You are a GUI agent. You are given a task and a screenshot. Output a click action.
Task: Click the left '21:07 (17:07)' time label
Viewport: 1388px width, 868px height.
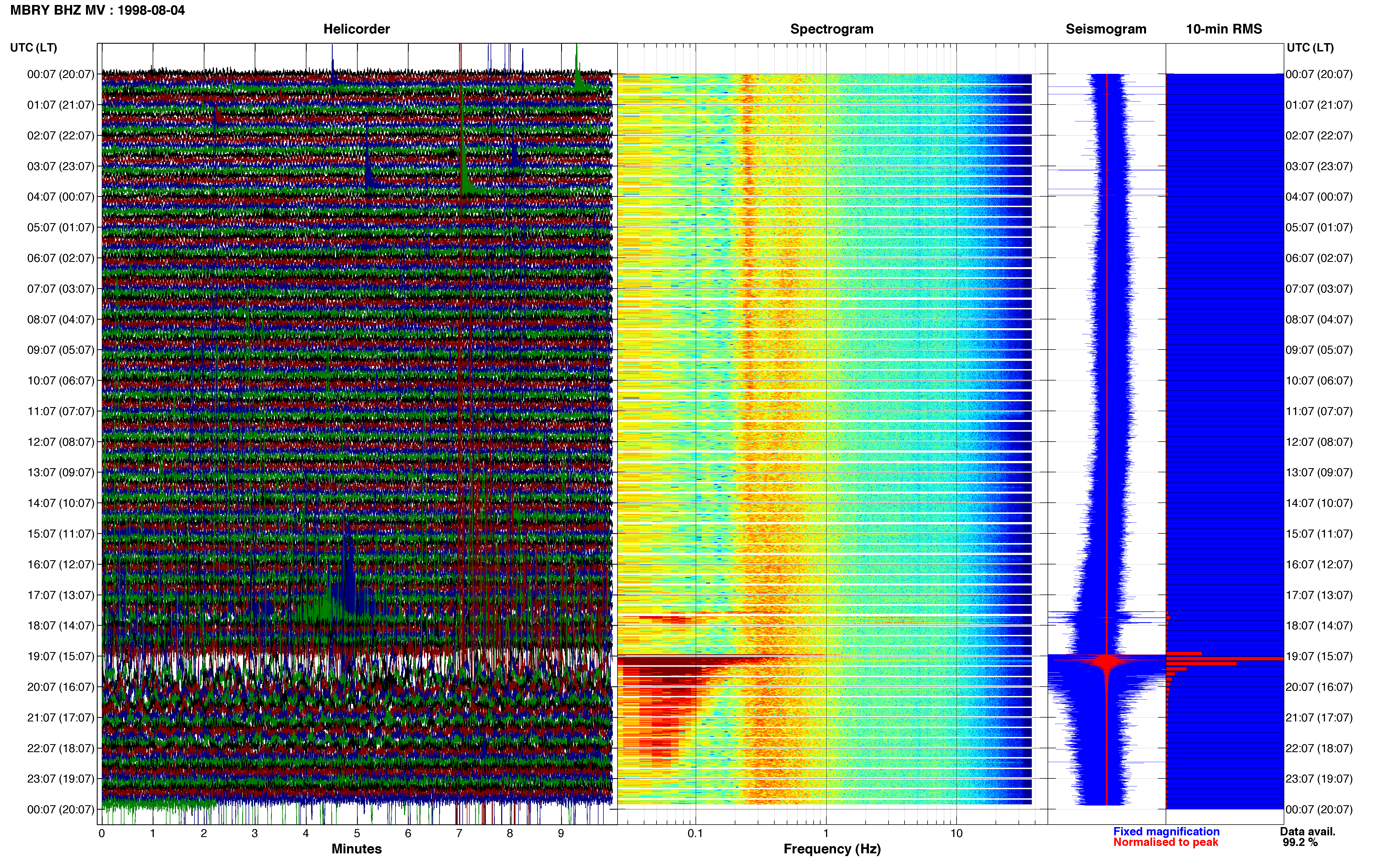(x=60, y=717)
